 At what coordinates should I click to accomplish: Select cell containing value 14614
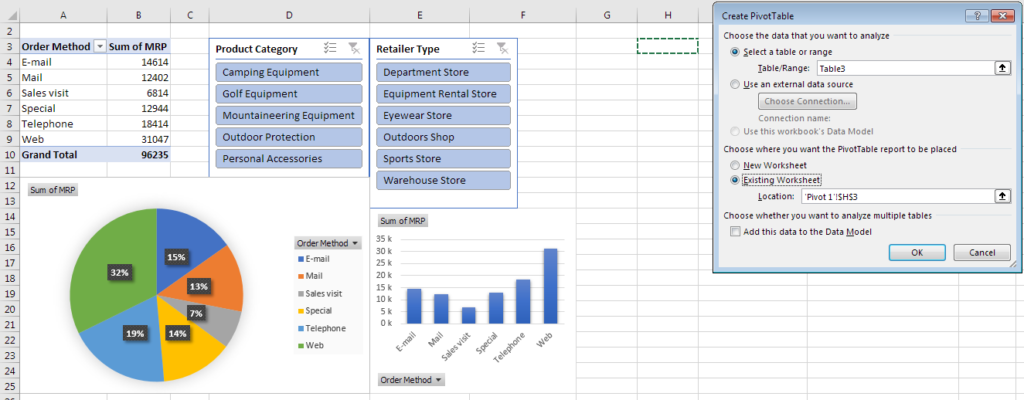point(138,62)
